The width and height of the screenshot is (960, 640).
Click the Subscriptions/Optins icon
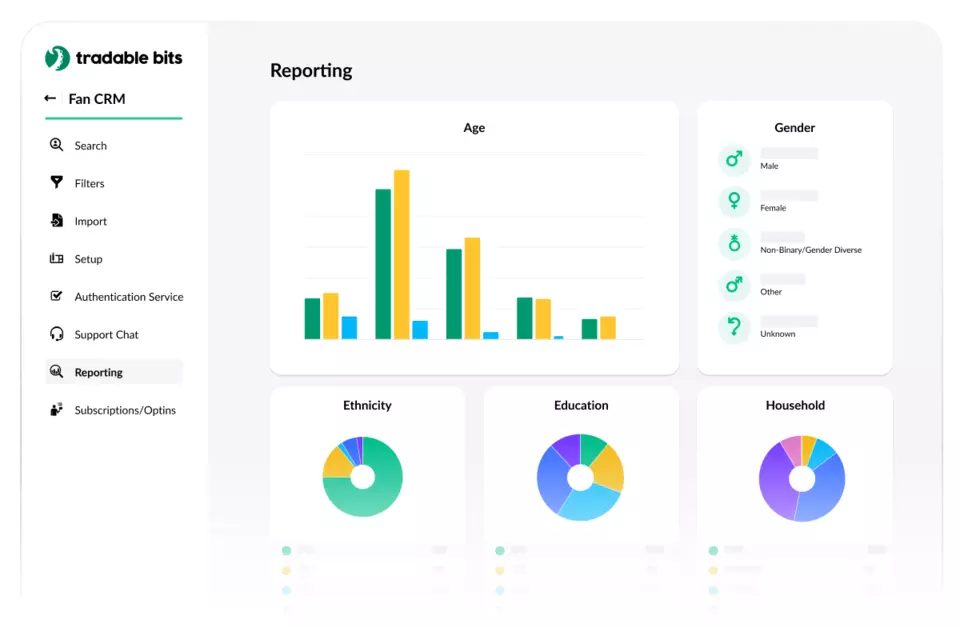[x=57, y=410]
